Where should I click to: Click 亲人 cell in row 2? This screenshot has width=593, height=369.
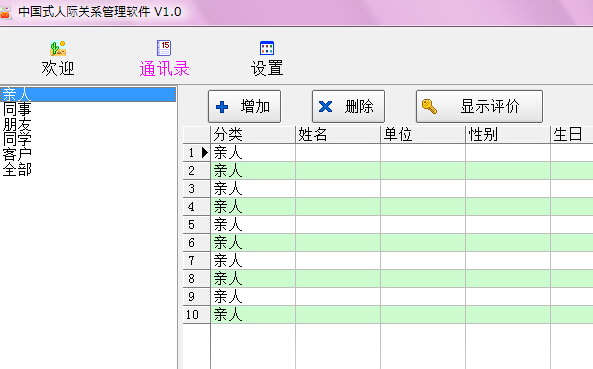253,171
